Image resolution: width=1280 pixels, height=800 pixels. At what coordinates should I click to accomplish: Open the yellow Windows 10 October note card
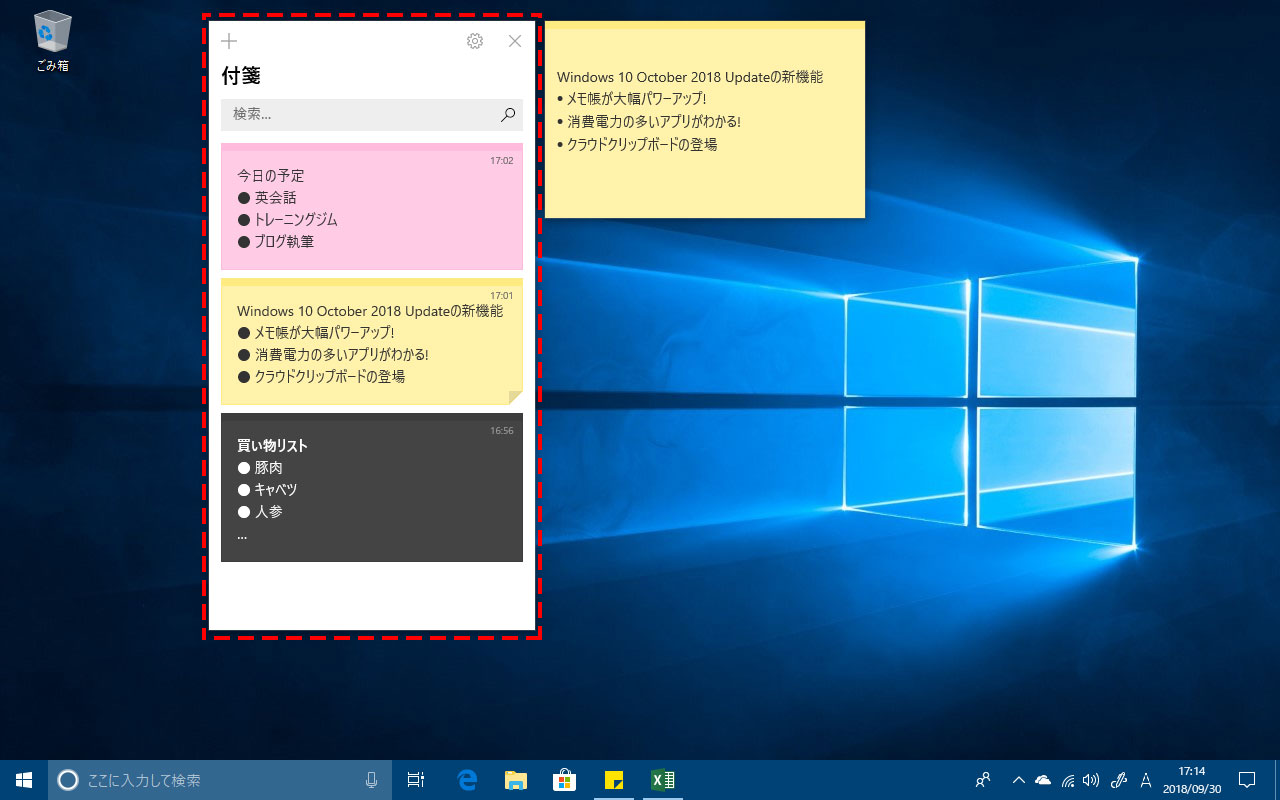click(x=372, y=341)
